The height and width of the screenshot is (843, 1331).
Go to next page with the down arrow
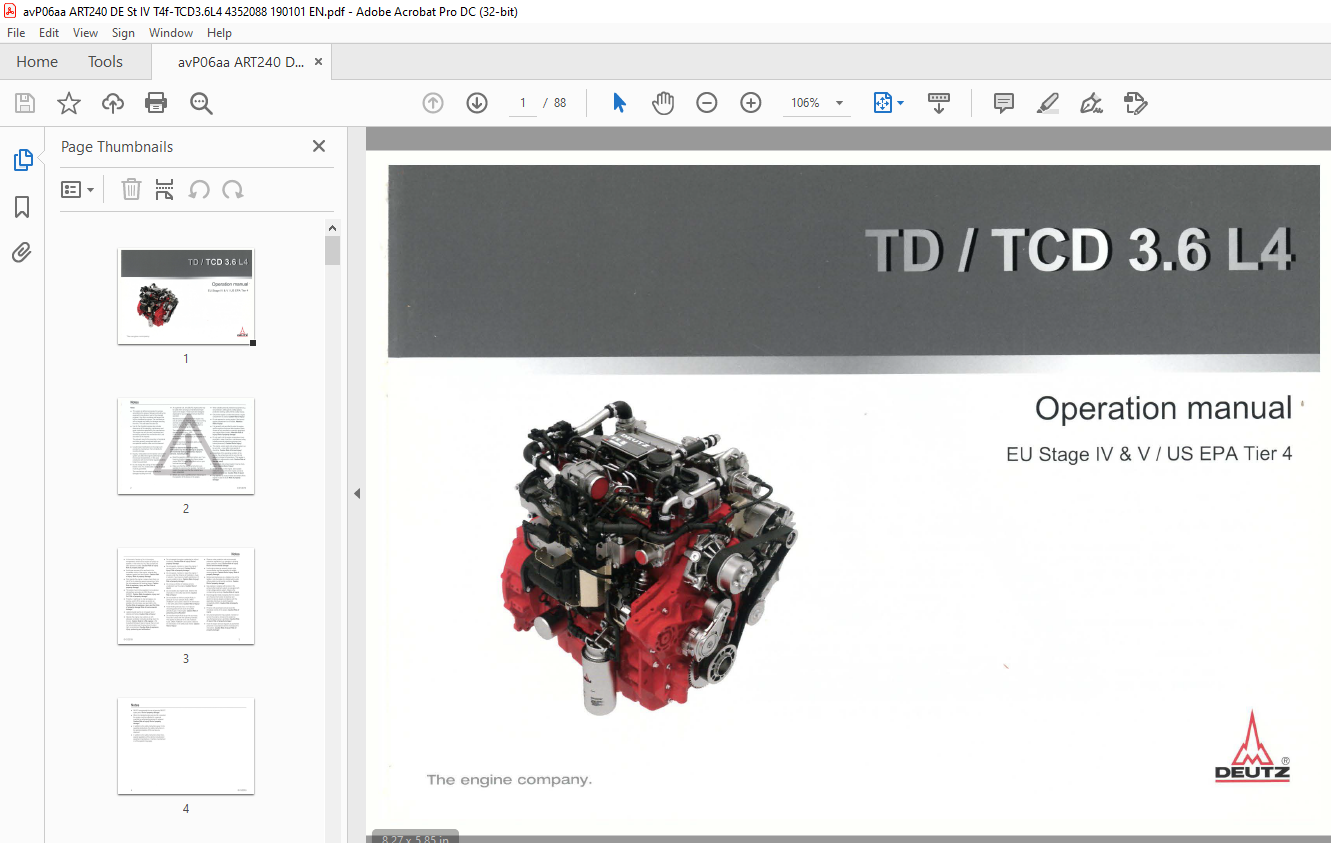click(477, 103)
